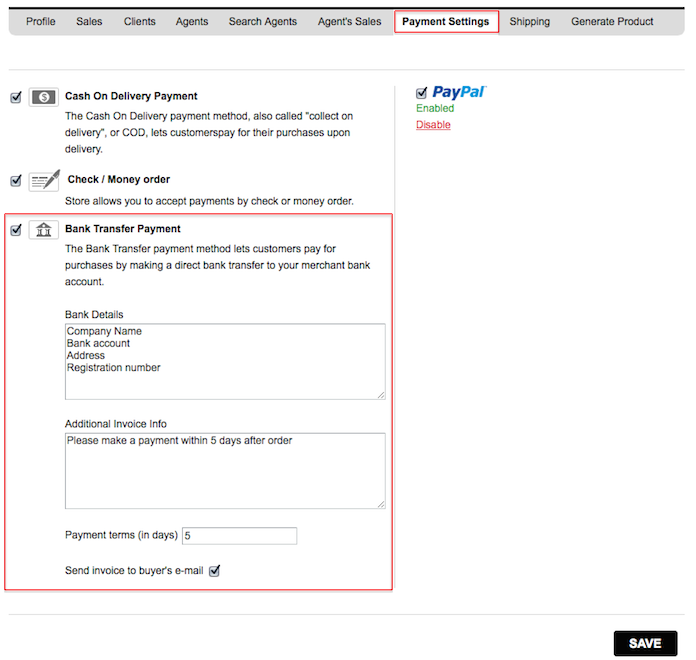696x660 pixels.
Task: Open the Clients tab
Action: point(139,21)
